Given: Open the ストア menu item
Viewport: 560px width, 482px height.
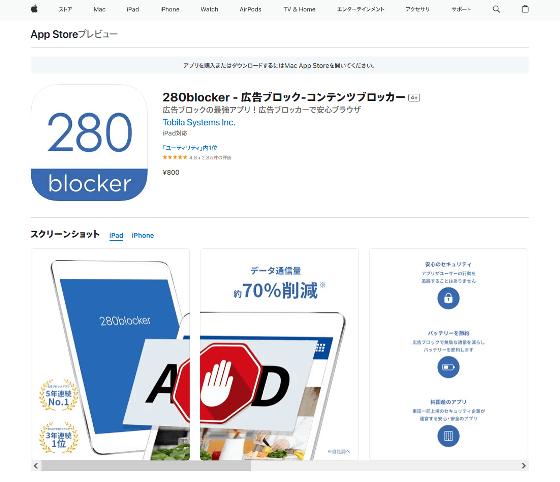Looking at the screenshot, I should tap(65, 10).
